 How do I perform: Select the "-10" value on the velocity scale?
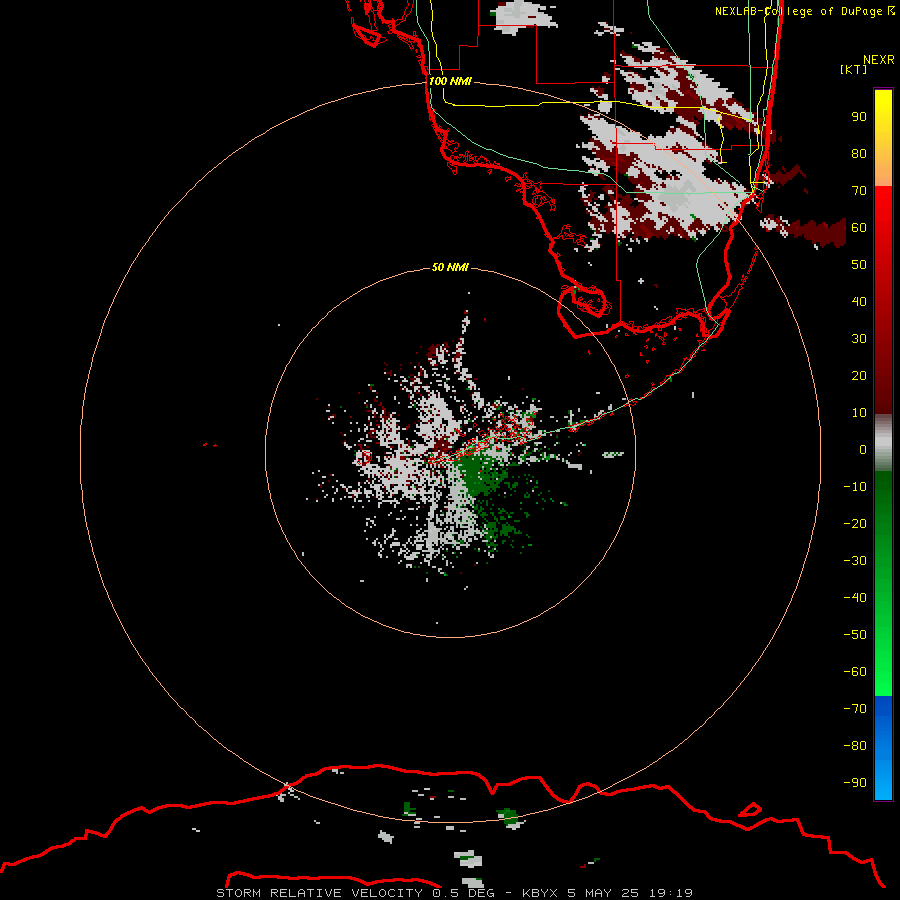point(855,487)
